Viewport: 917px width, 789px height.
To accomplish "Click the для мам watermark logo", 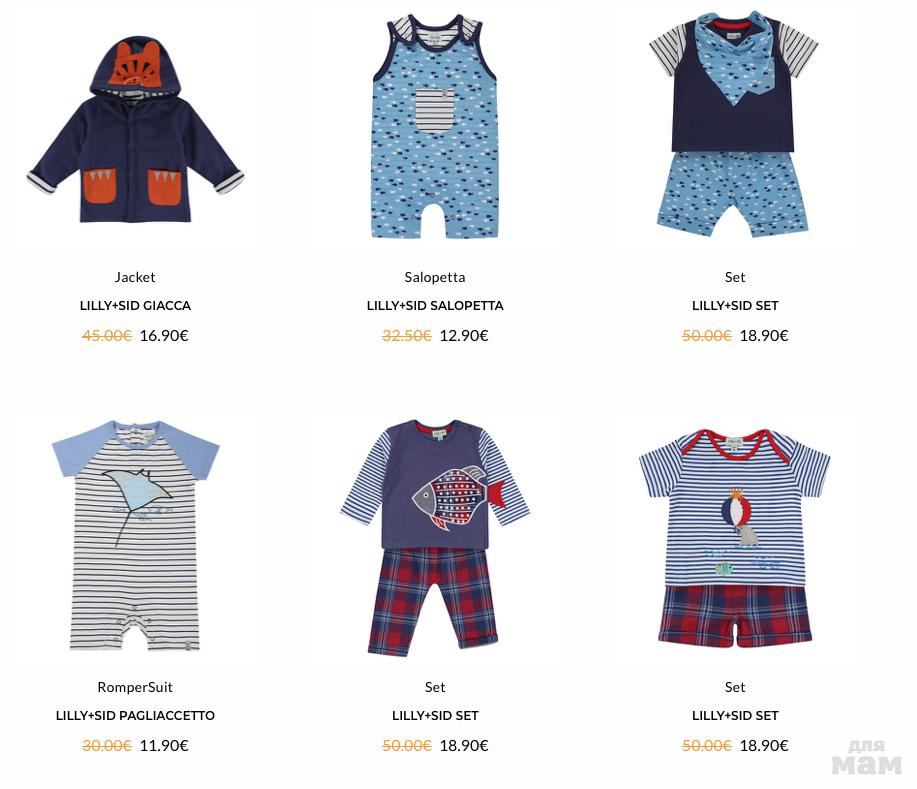I will click(x=866, y=757).
